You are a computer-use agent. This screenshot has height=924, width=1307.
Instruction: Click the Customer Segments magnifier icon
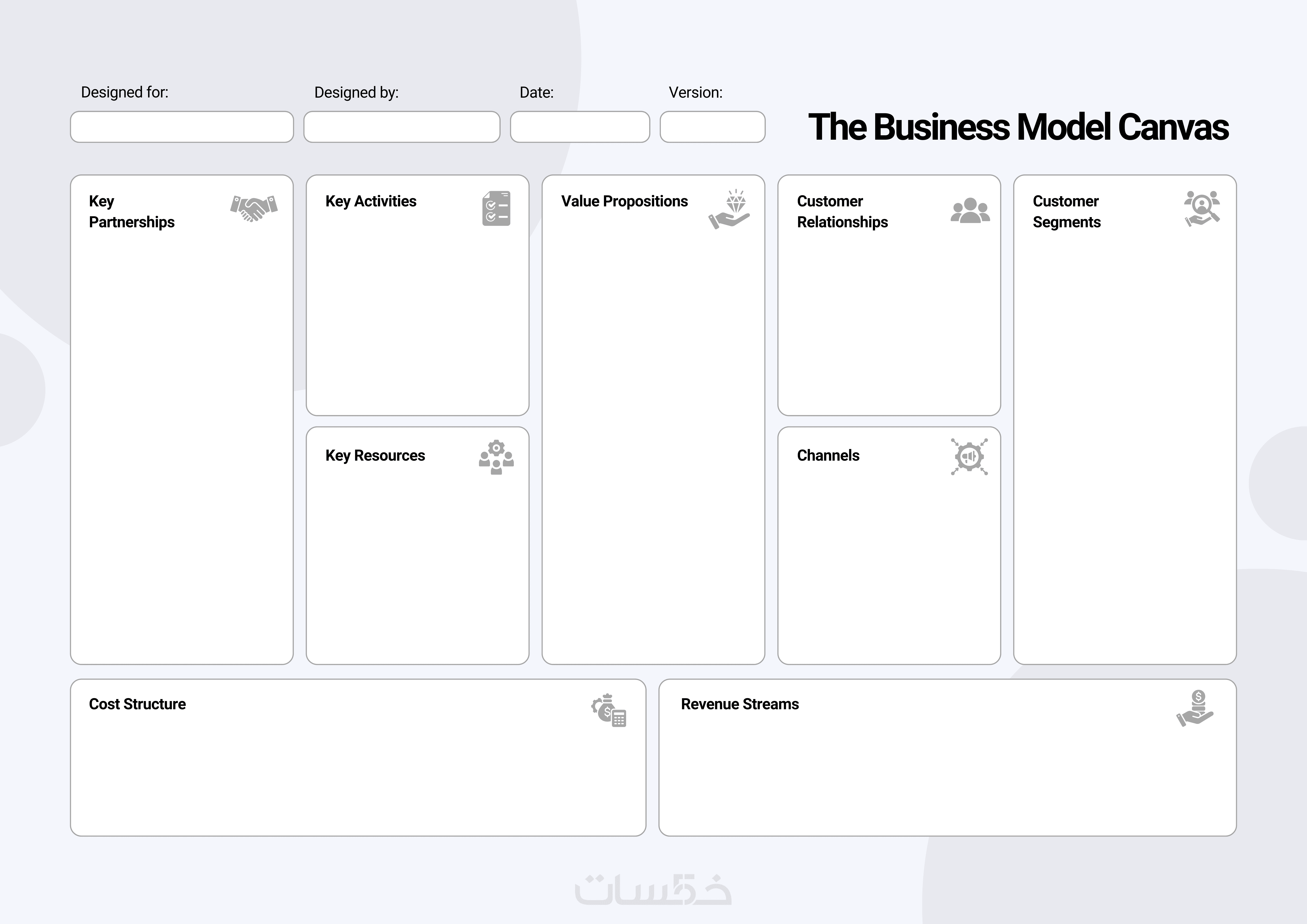(1202, 208)
